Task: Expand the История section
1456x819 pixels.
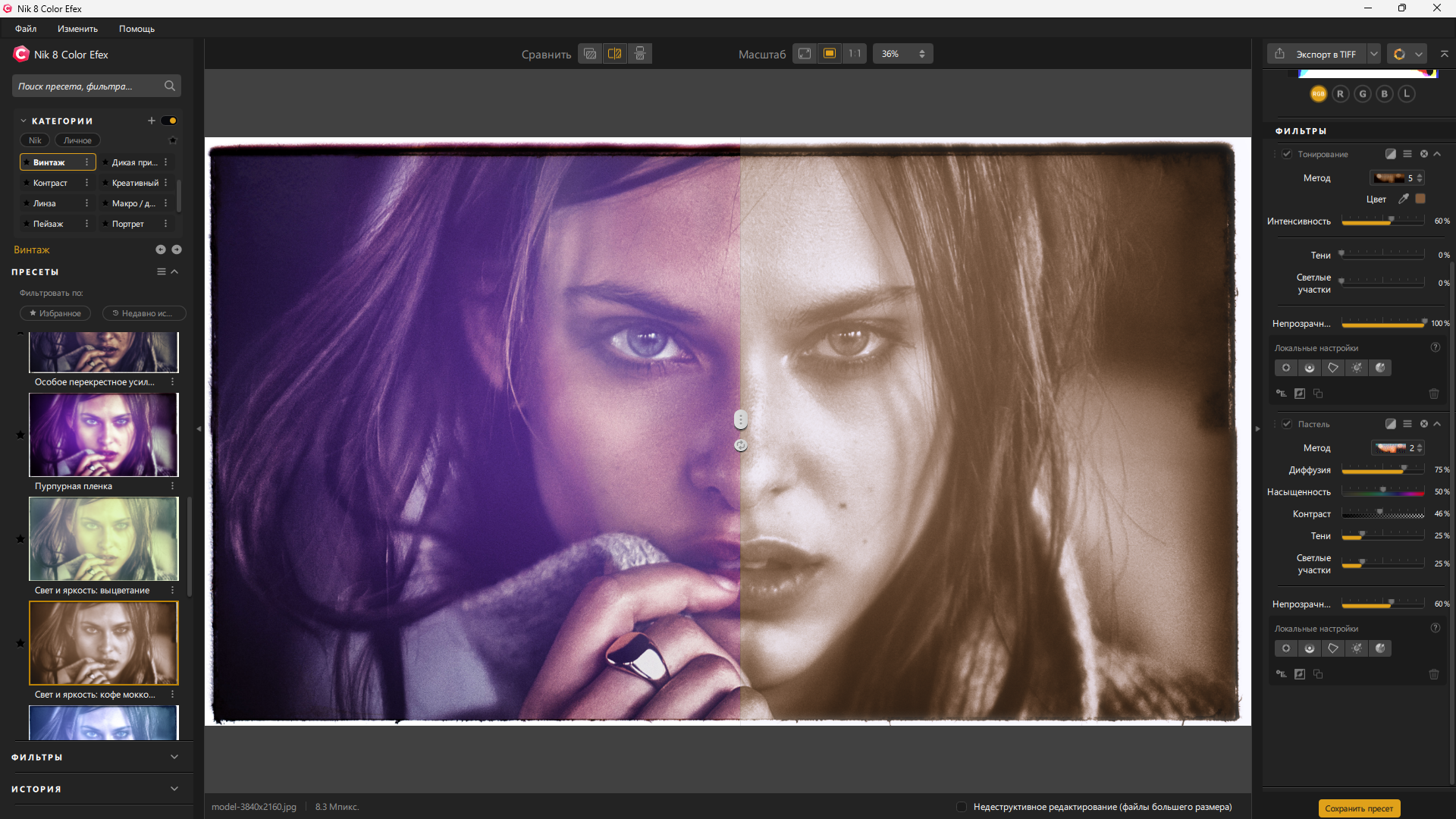Action: coord(174,789)
